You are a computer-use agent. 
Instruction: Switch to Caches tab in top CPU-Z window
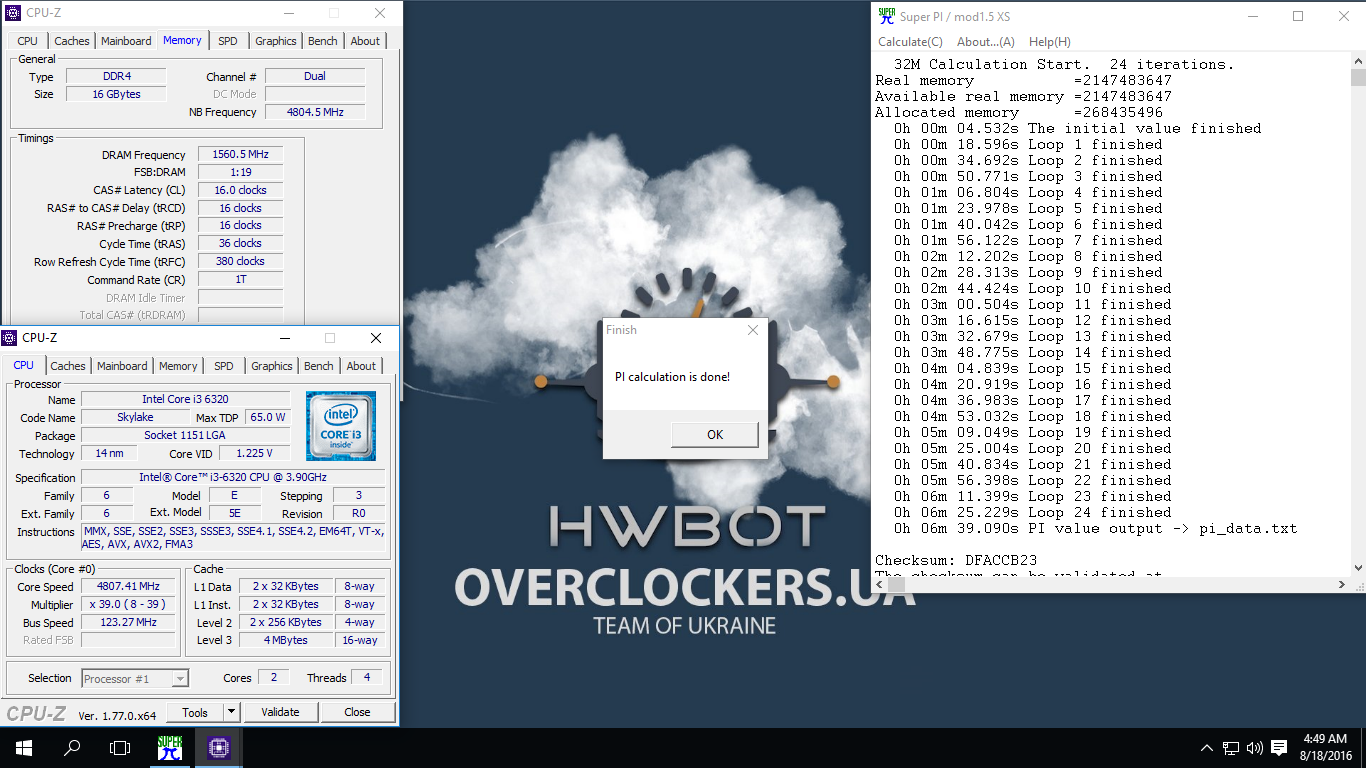[x=72, y=41]
